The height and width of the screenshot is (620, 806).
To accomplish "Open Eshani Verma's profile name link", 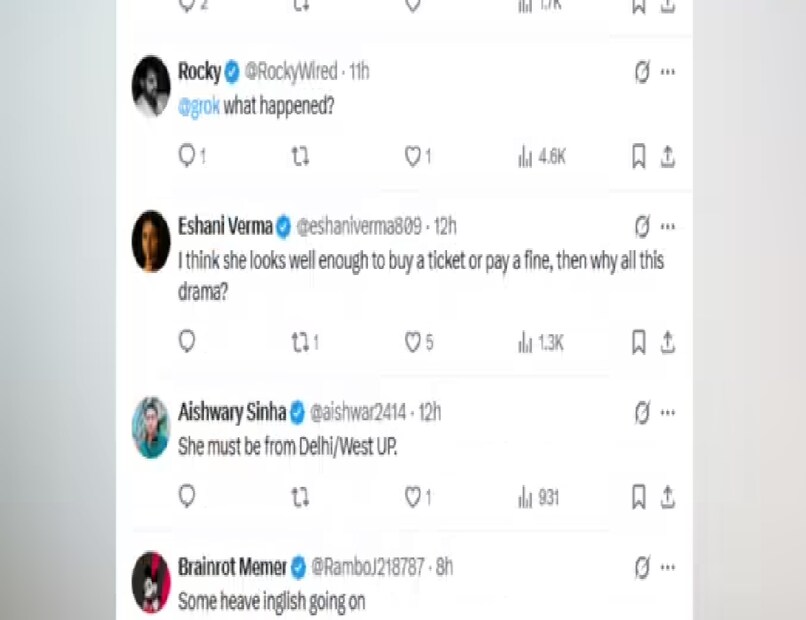I will [x=225, y=227].
